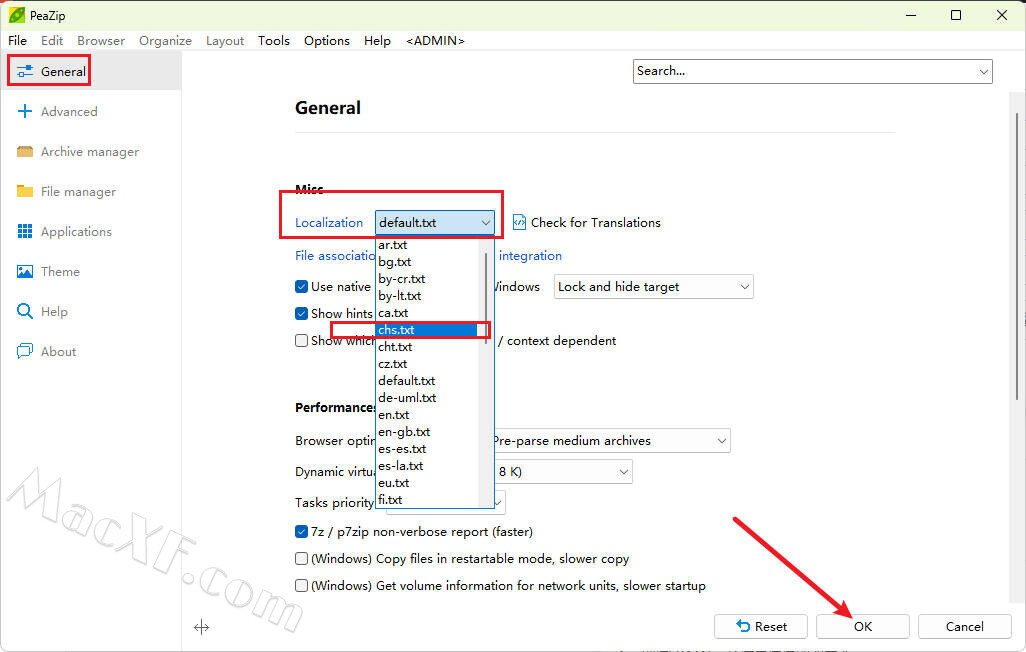Viewport: 1026px width, 652px height.
Task: Select ca.txt in the language list
Action: point(427,313)
